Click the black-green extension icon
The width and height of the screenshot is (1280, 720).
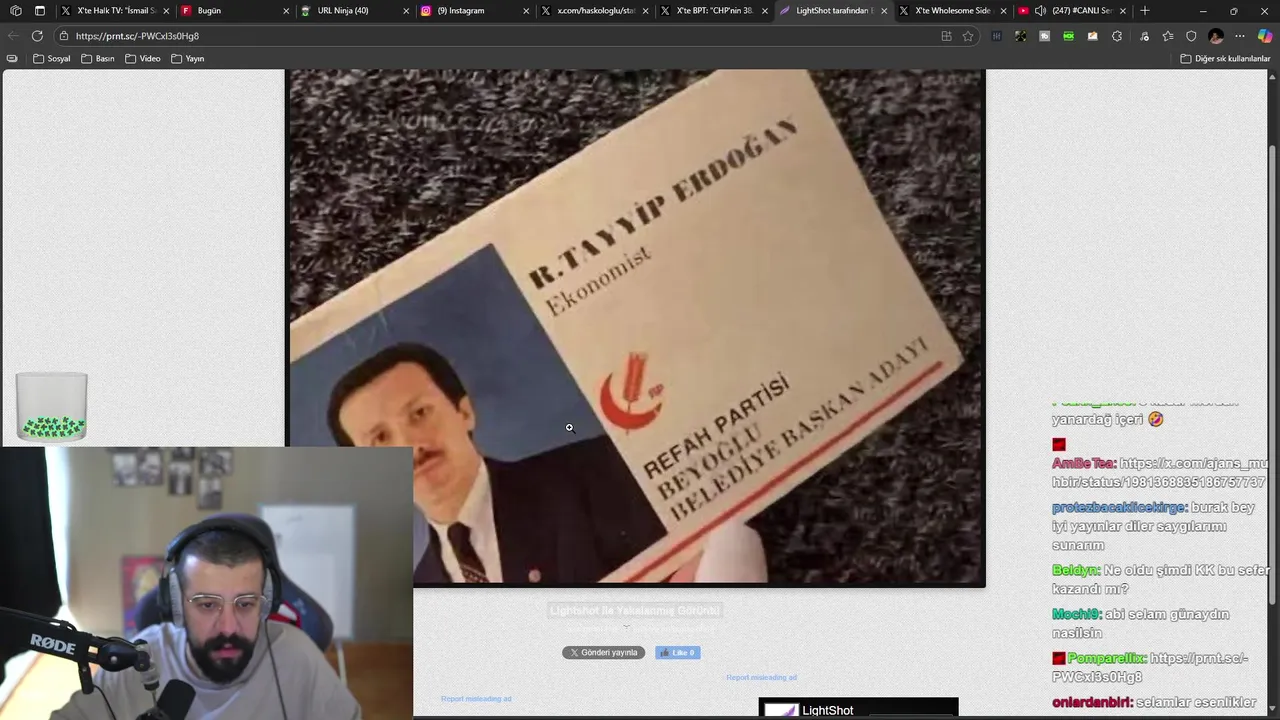pyautogui.click(x=1020, y=36)
